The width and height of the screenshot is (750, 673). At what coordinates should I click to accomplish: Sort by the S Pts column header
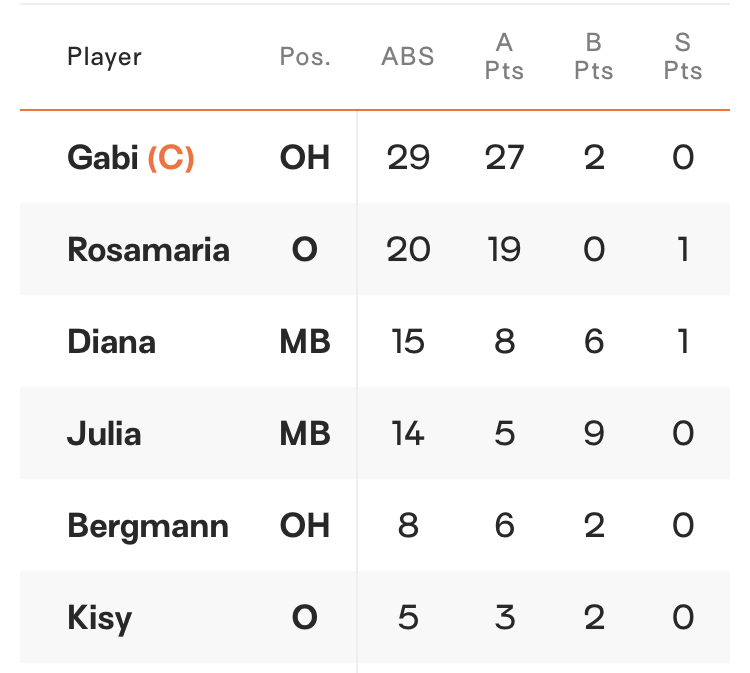coord(683,56)
